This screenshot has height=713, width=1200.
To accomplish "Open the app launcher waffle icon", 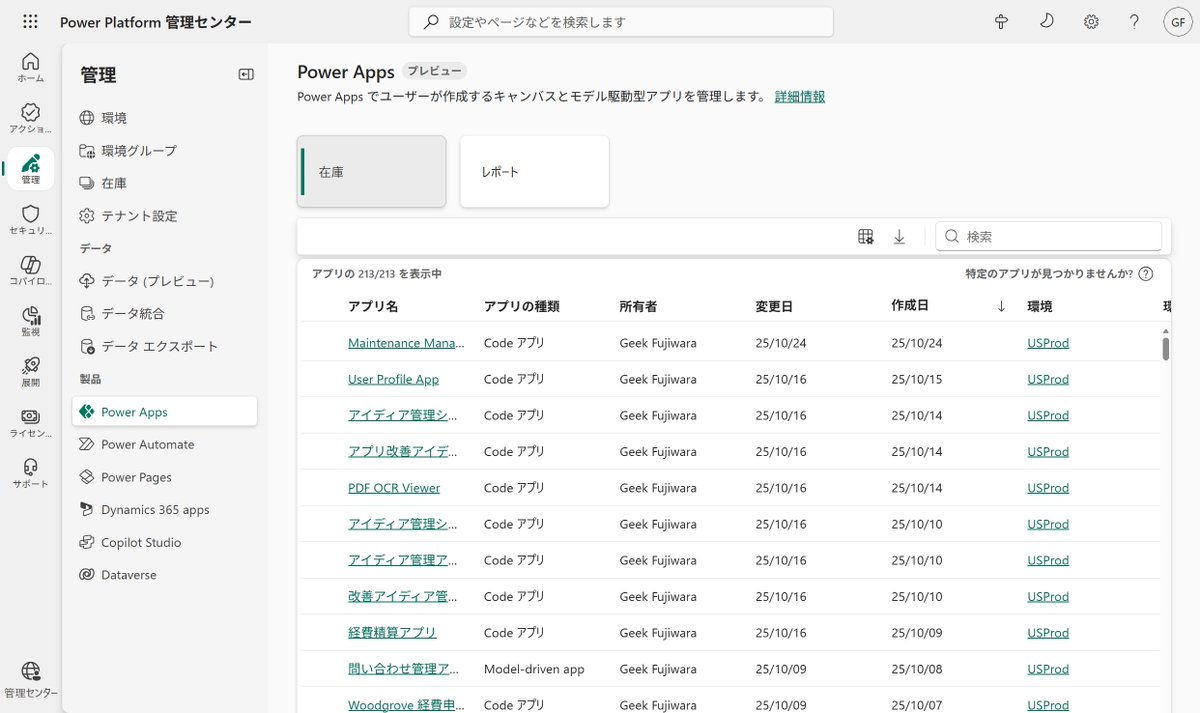I will pyautogui.click(x=30, y=21).
